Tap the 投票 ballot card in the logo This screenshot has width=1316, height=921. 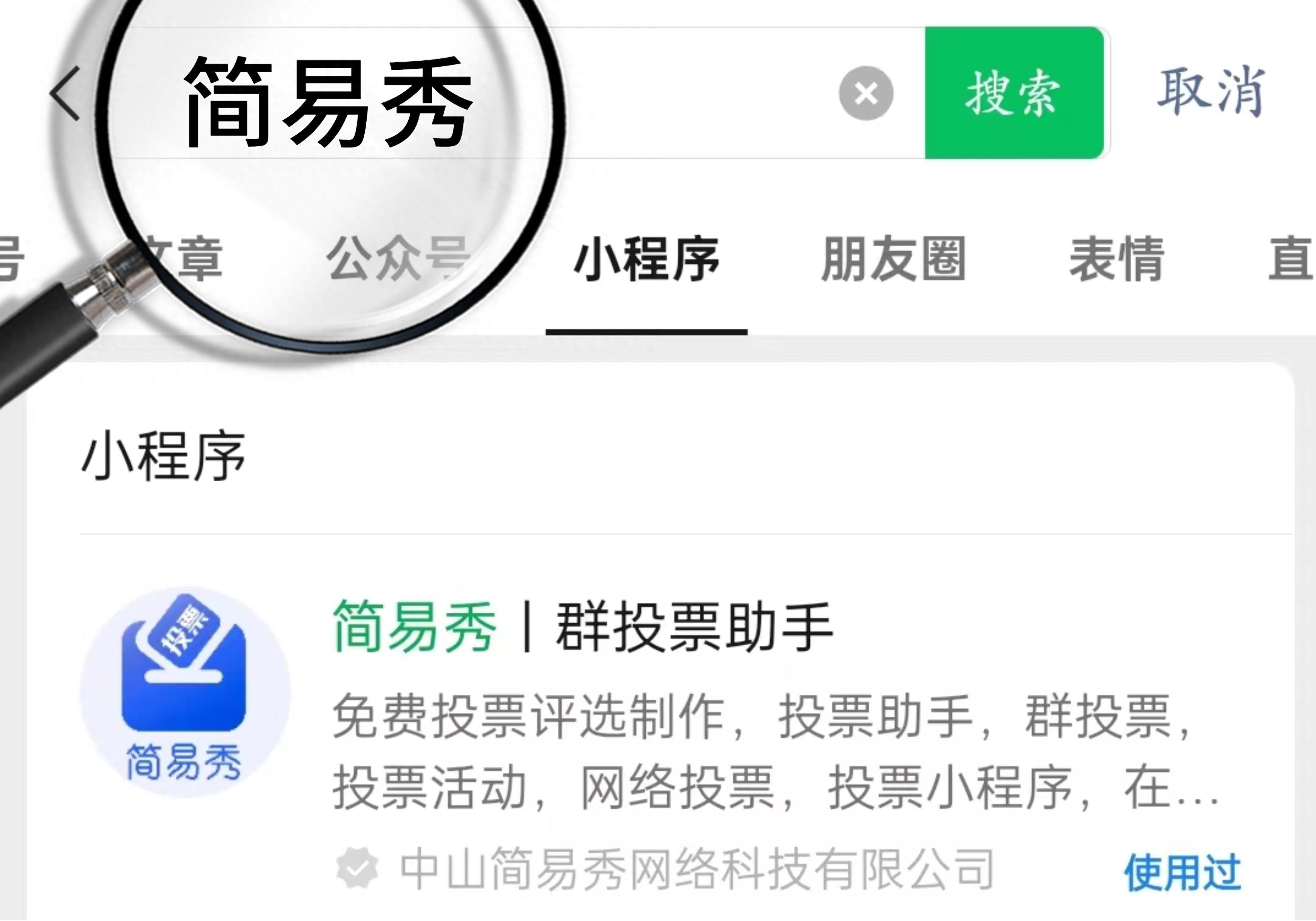183,626
